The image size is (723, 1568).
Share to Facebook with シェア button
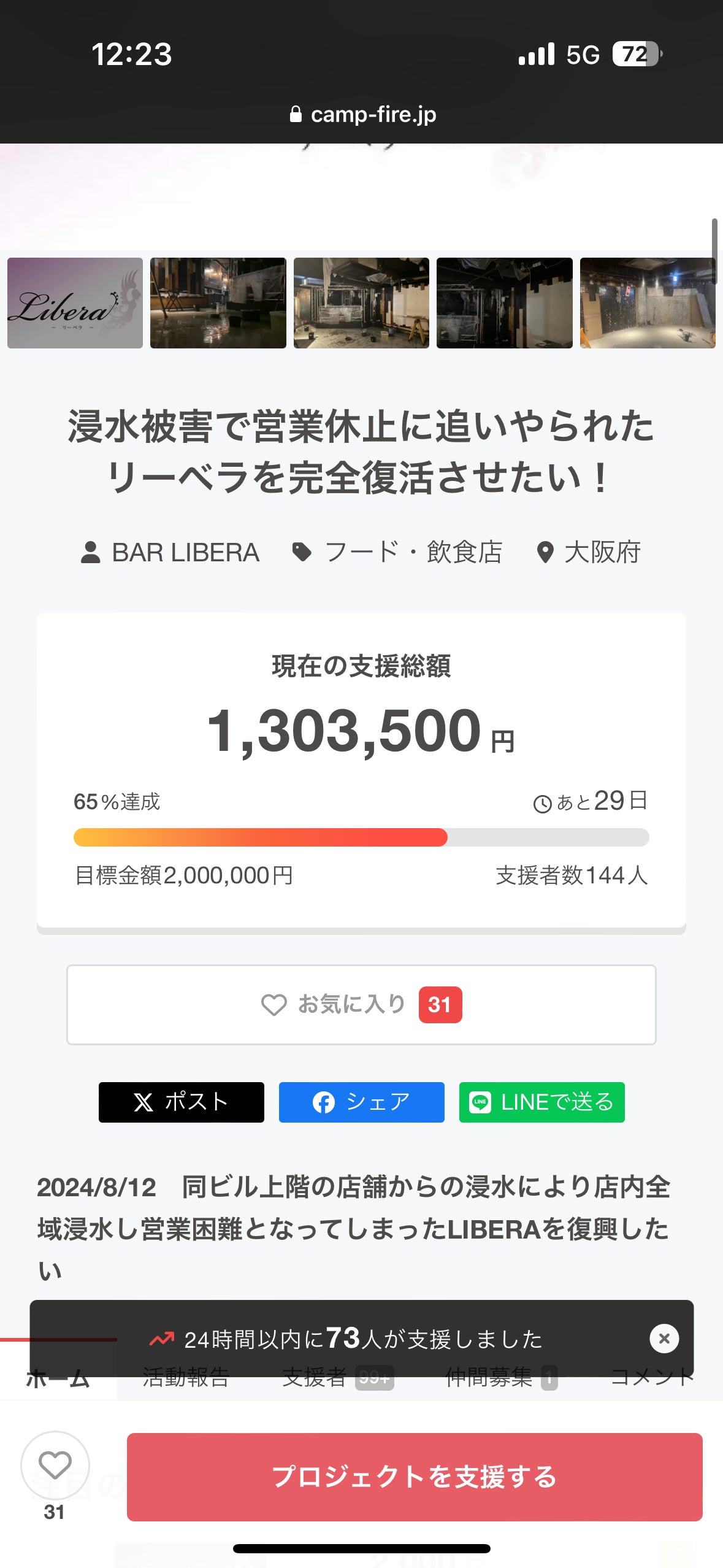coord(361,1102)
